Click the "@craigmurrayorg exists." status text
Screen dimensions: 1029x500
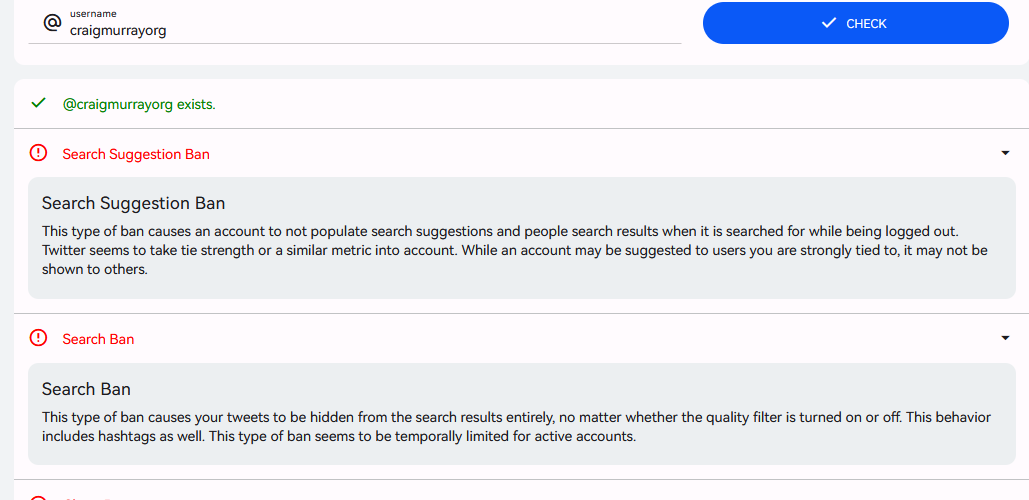coord(139,104)
